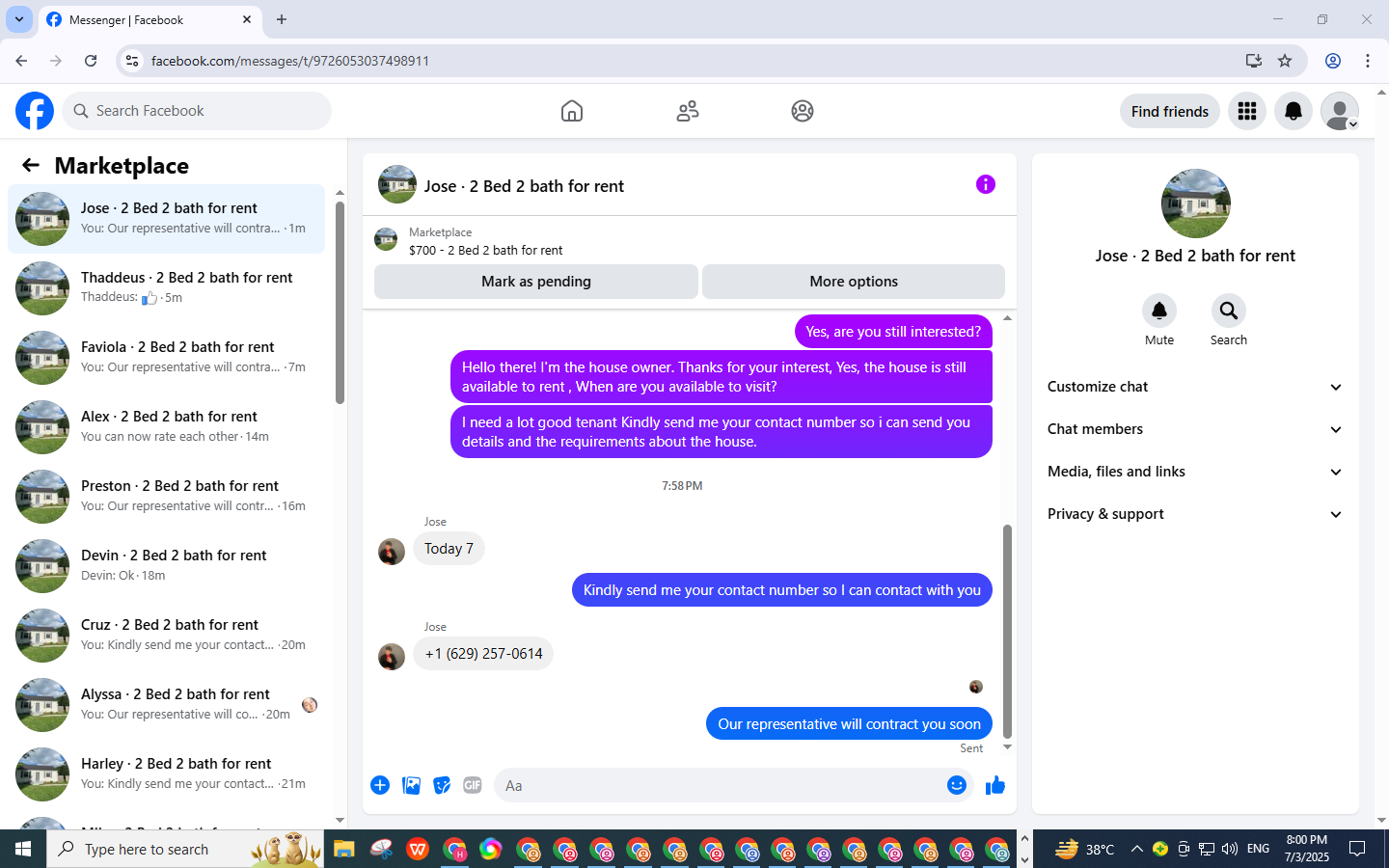View site information icon in address bar
This screenshot has height=868, width=1389.
tap(132, 61)
